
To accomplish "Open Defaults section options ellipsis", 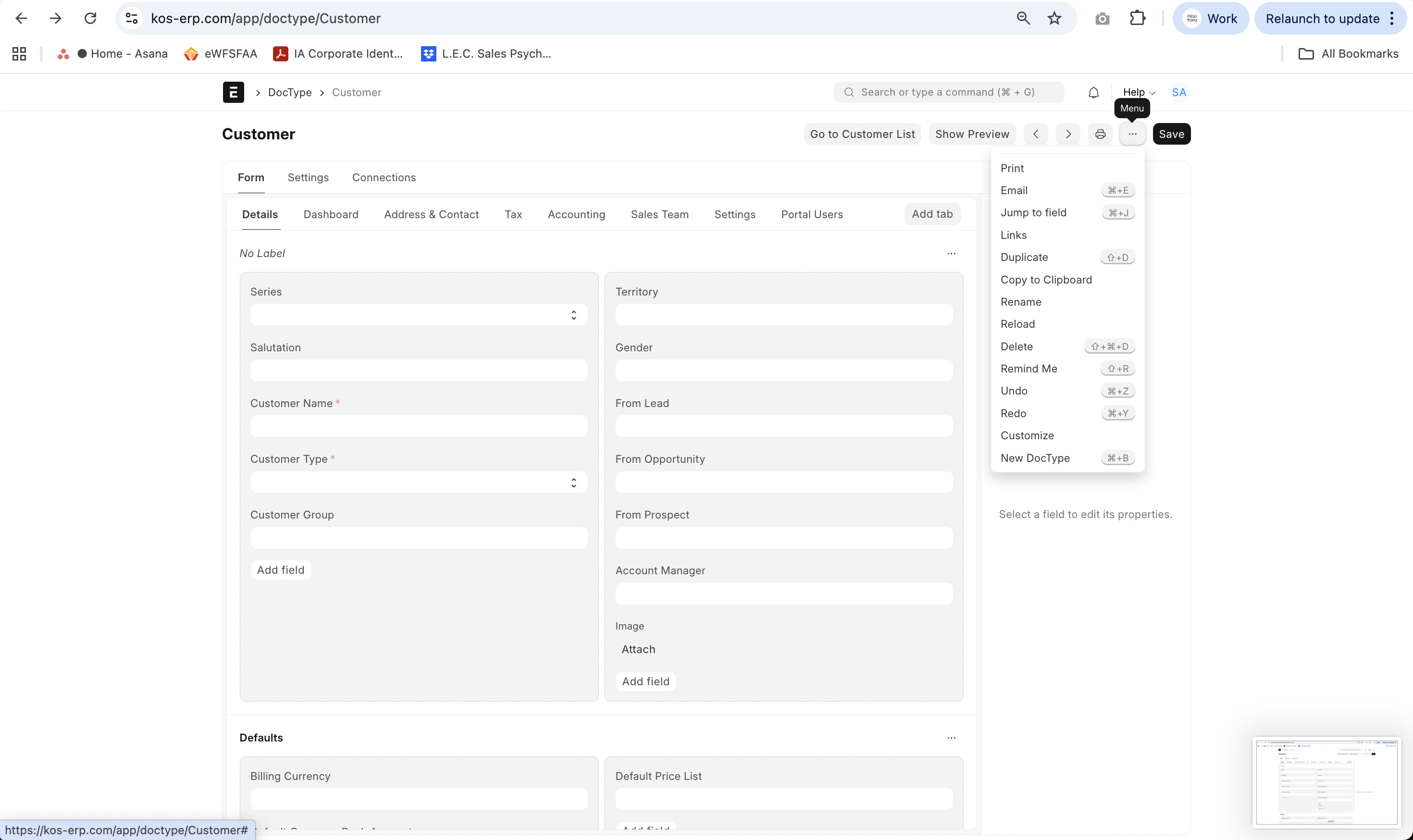I will (x=951, y=738).
